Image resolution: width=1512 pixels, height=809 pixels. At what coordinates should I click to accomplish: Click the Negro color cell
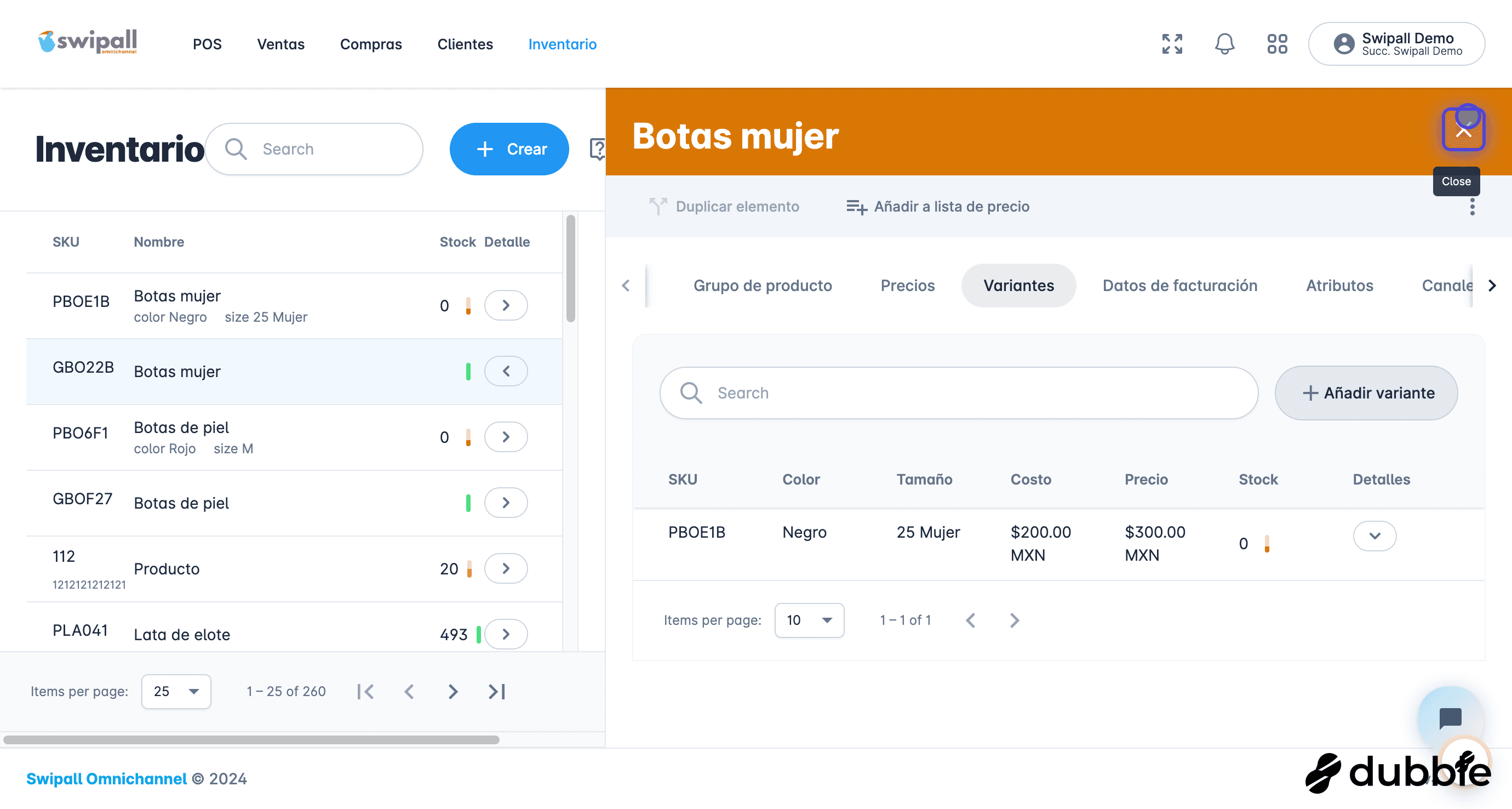804,532
